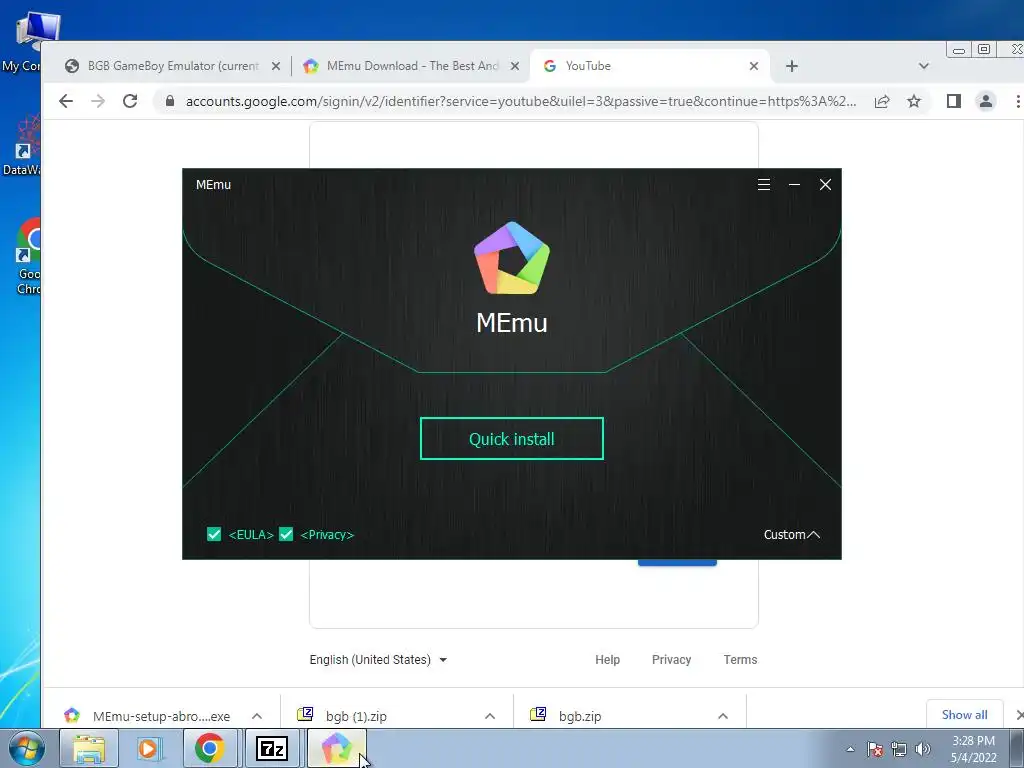Click MEmu installer taskbar icon

[336, 748]
